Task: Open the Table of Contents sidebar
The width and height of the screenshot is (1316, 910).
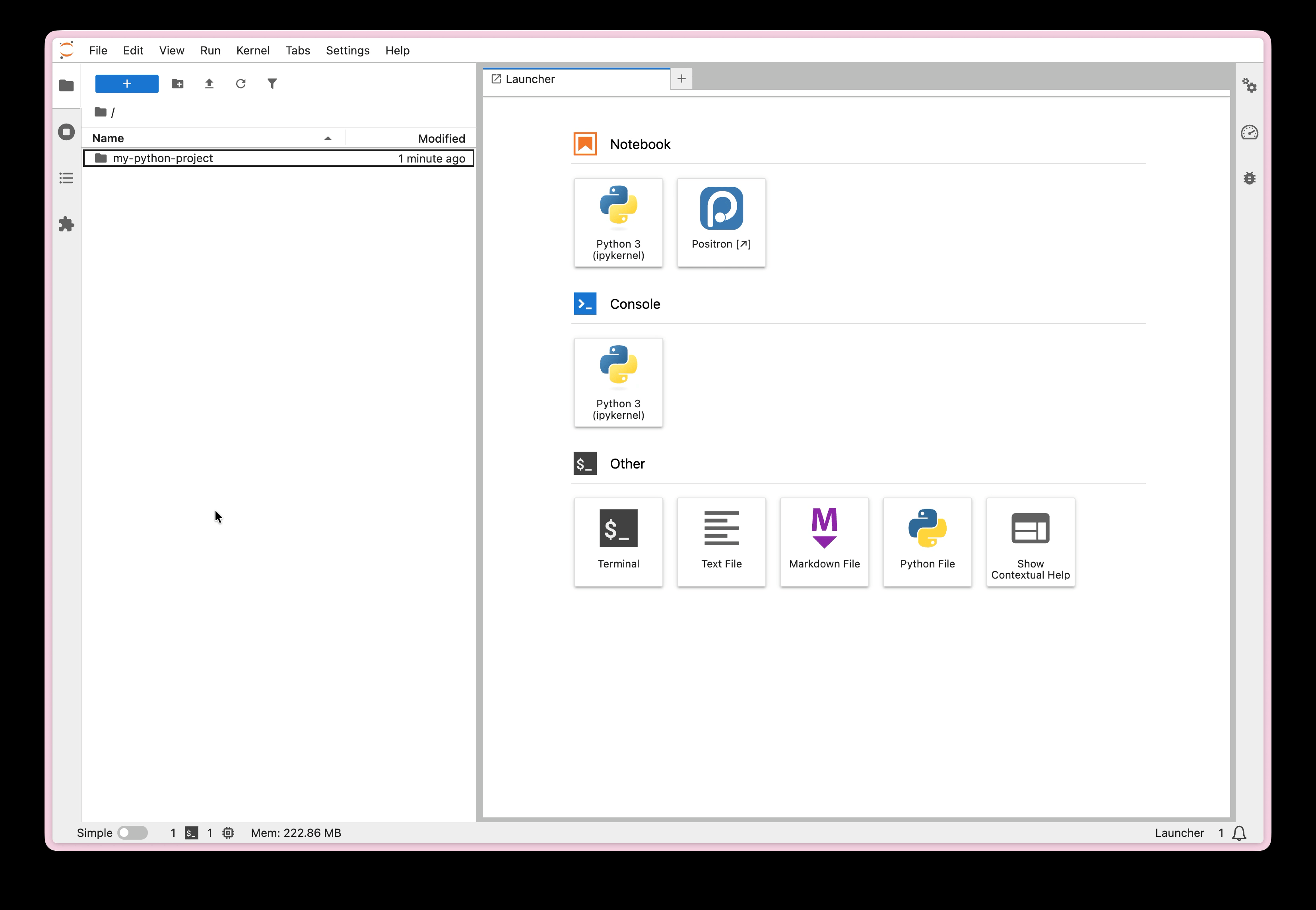Action: click(66, 178)
